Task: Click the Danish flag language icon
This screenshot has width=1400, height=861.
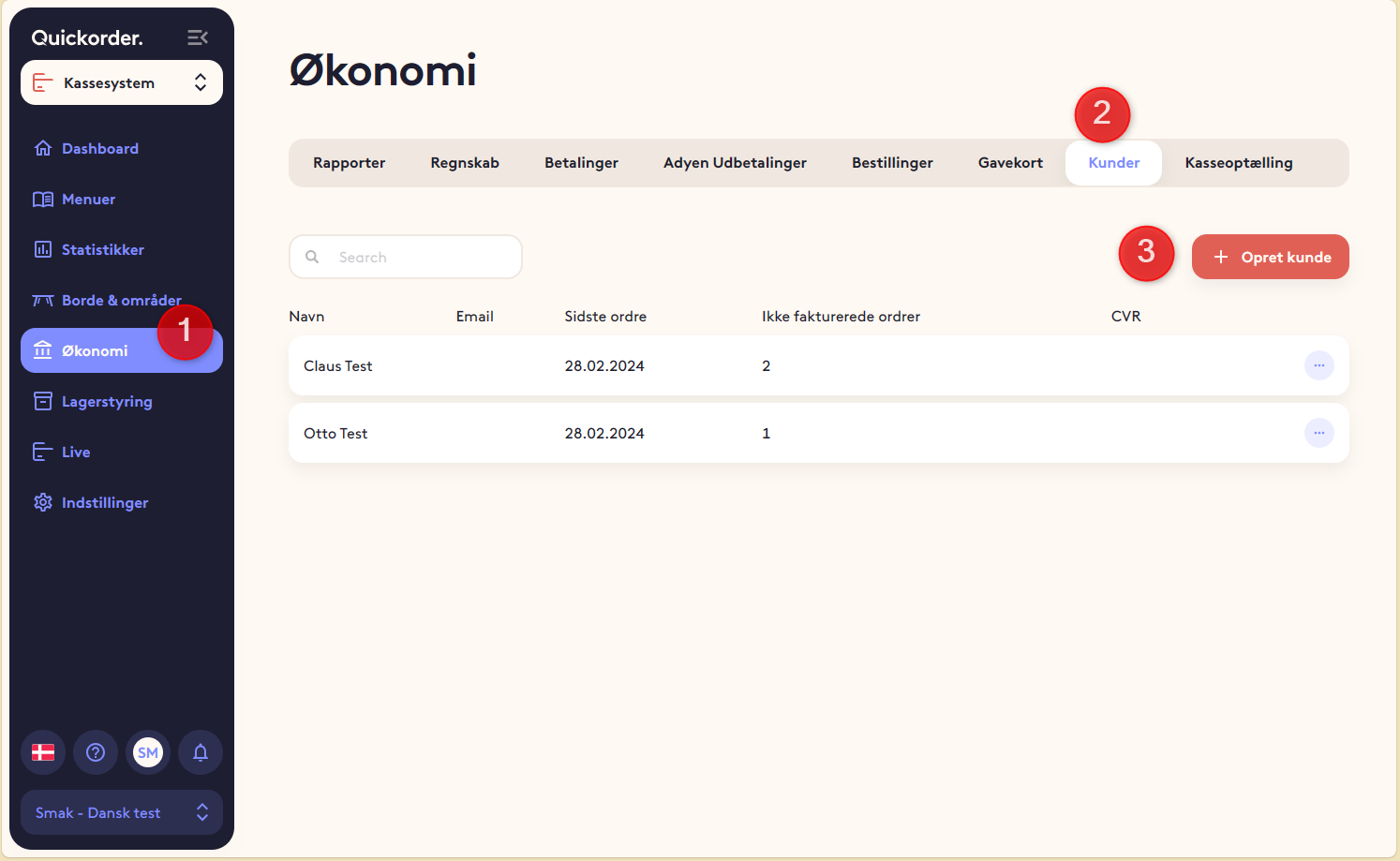Action: pyautogui.click(x=43, y=752)
